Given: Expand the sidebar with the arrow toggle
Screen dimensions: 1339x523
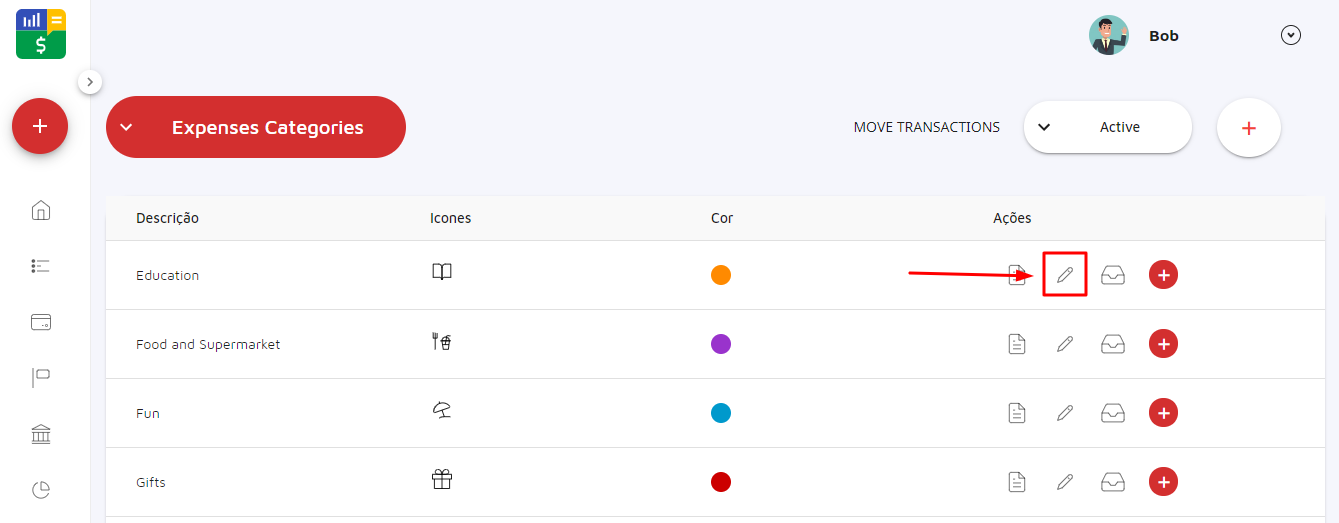Looking at the screenshot, I should pyautogui.click(x=90, y=81).
